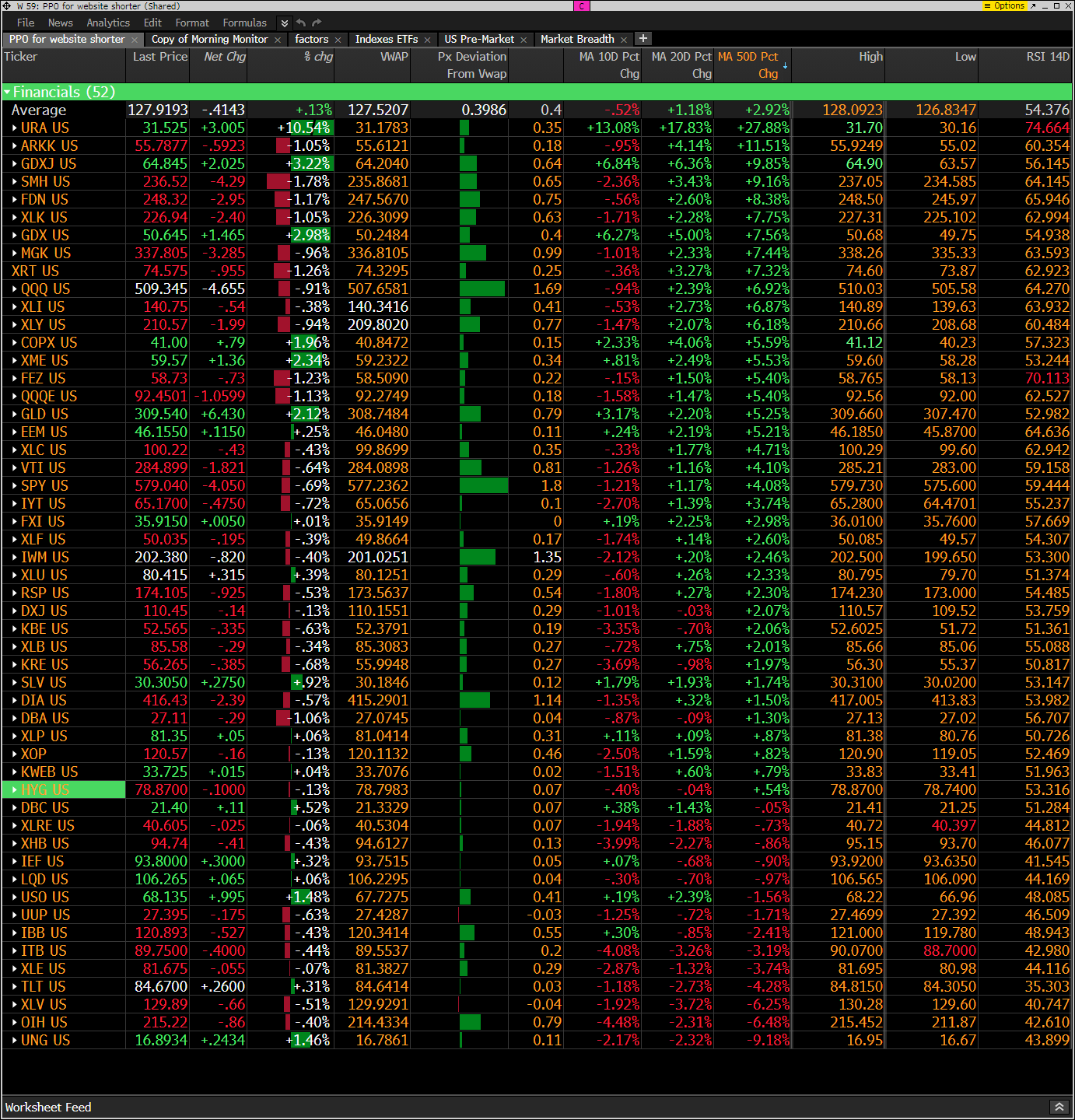This screenshot has height=1120, width=1075.
Task: Collapse the Financials (52) group
Action: 8,93
